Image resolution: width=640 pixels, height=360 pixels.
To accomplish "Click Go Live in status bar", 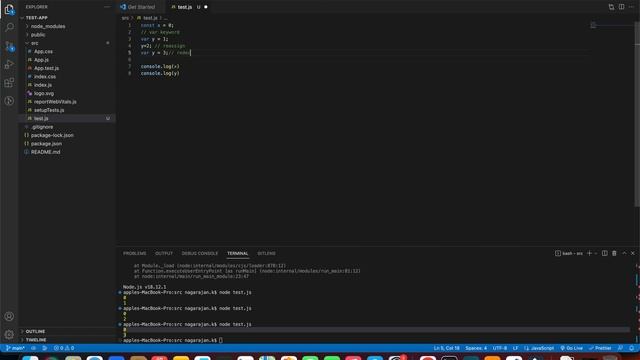I will [x=571, y=348].
